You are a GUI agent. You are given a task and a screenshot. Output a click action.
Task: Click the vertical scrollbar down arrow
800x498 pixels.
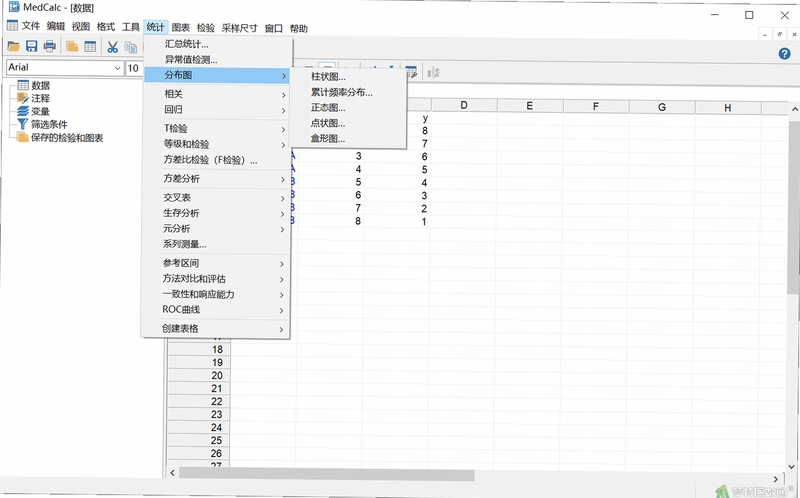[x=792, y=466]
